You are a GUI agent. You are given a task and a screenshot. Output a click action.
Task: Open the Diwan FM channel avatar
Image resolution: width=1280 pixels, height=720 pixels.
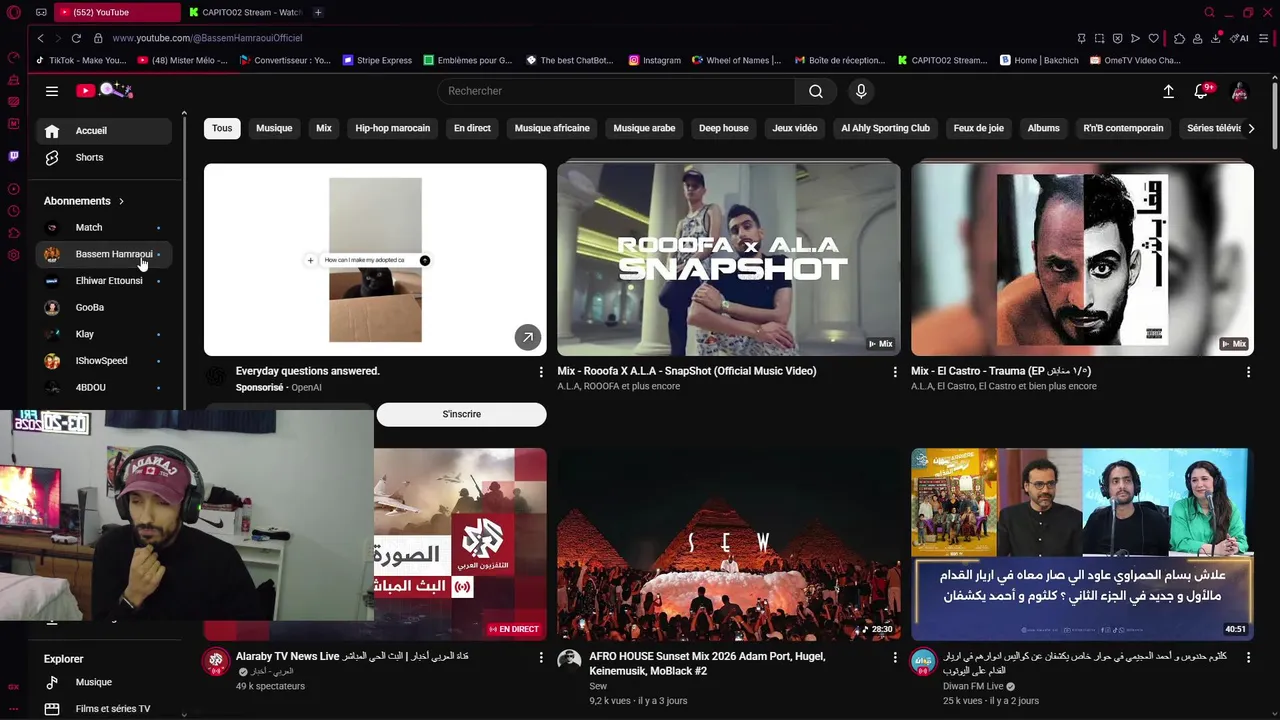coord(923,661)
